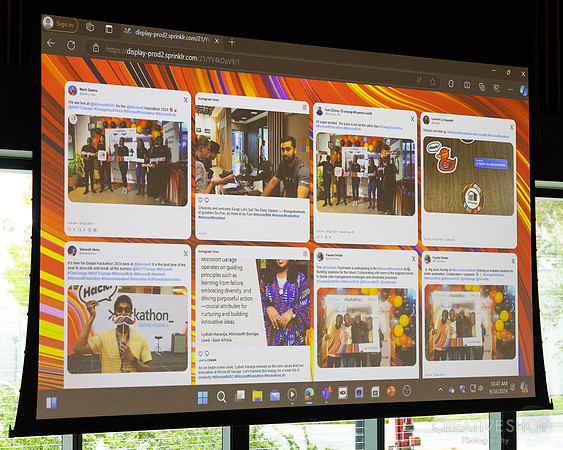Viewport: 563px width, 450px height.
Task: View site information lock icon
Action: [x=96, y=47]
